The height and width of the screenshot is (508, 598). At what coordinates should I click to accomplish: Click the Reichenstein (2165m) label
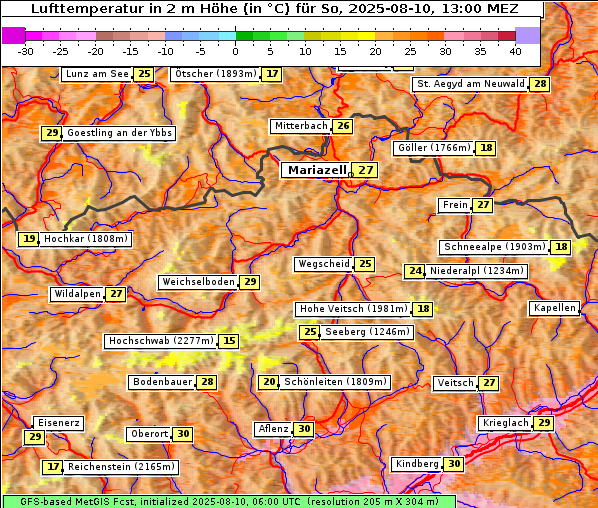pyautogui.click(x=121, y=467)
